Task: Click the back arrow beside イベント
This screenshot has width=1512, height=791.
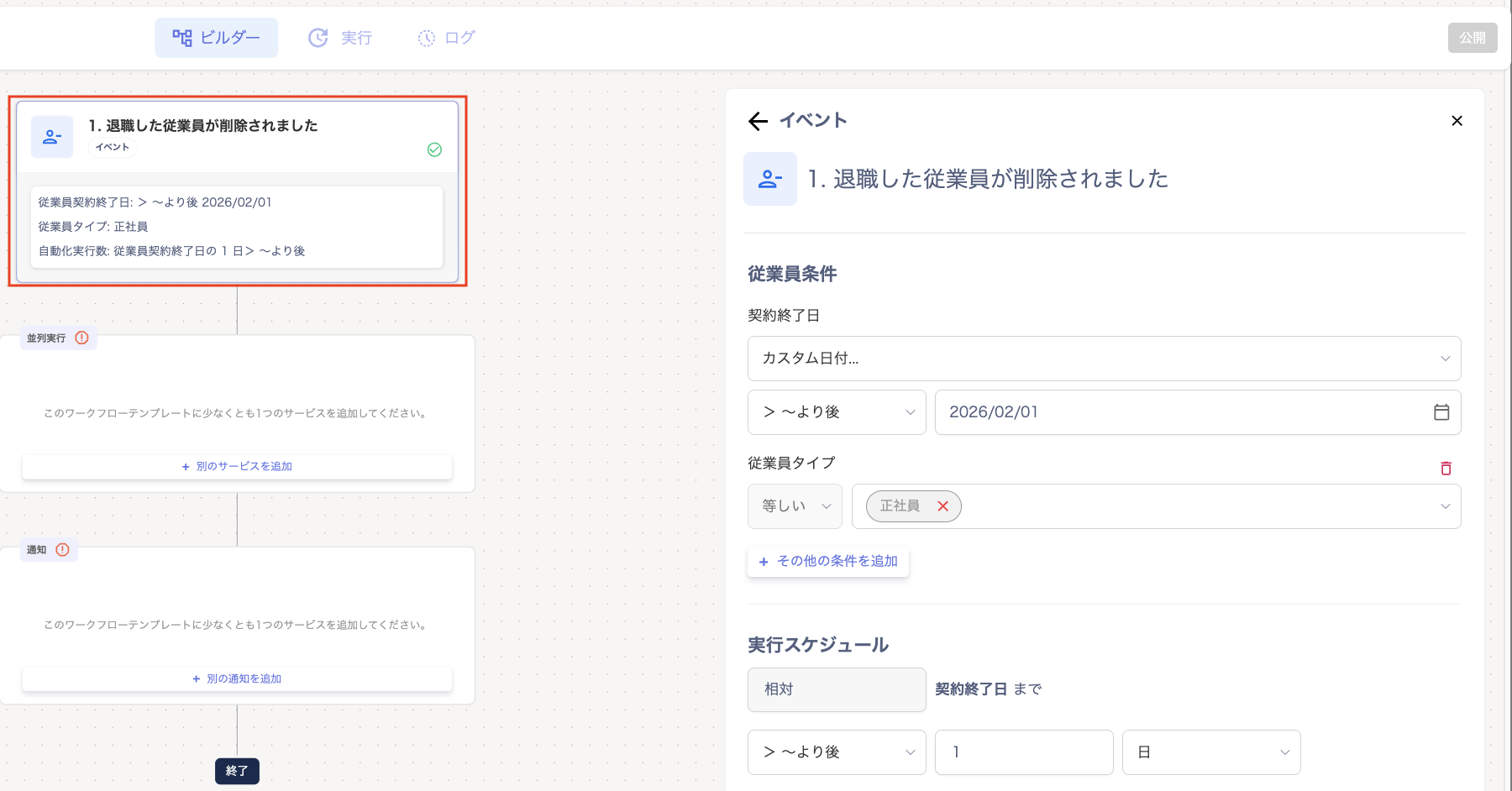Action: click(758, 121)
